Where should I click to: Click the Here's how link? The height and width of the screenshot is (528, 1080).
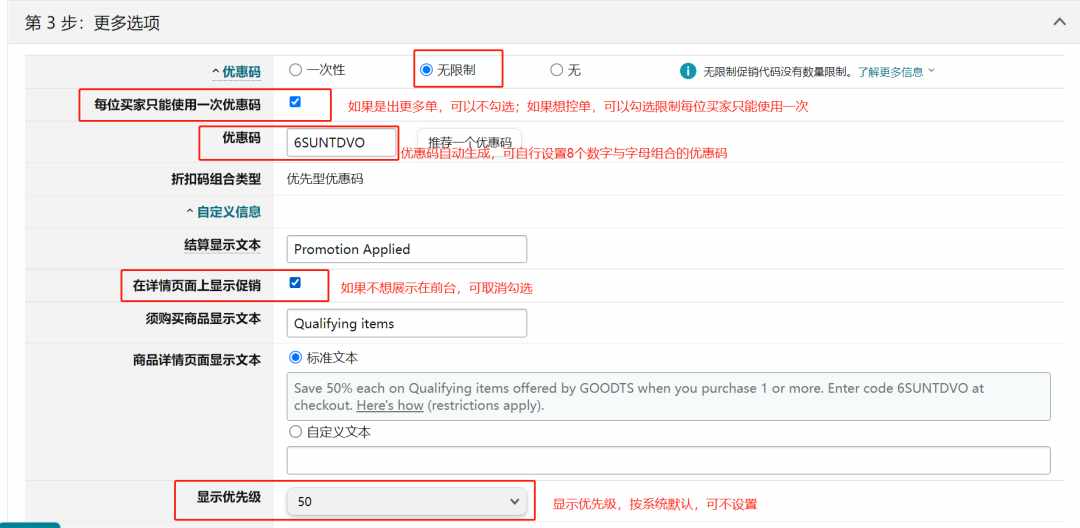(x=390, y=405)
